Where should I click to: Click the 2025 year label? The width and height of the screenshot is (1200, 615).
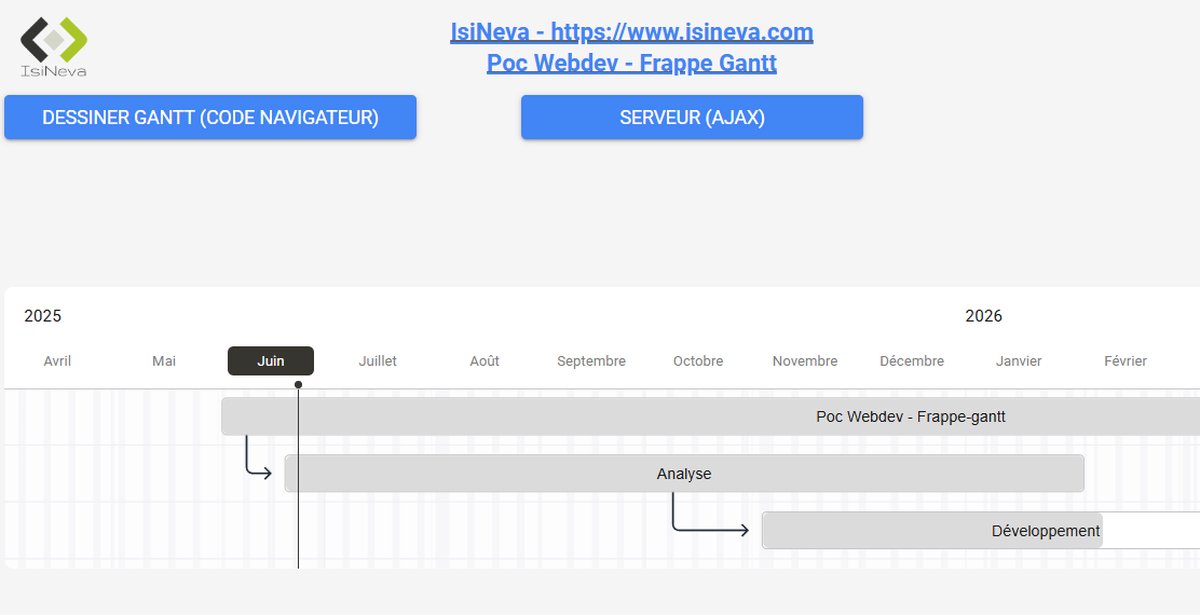[42, 316]
